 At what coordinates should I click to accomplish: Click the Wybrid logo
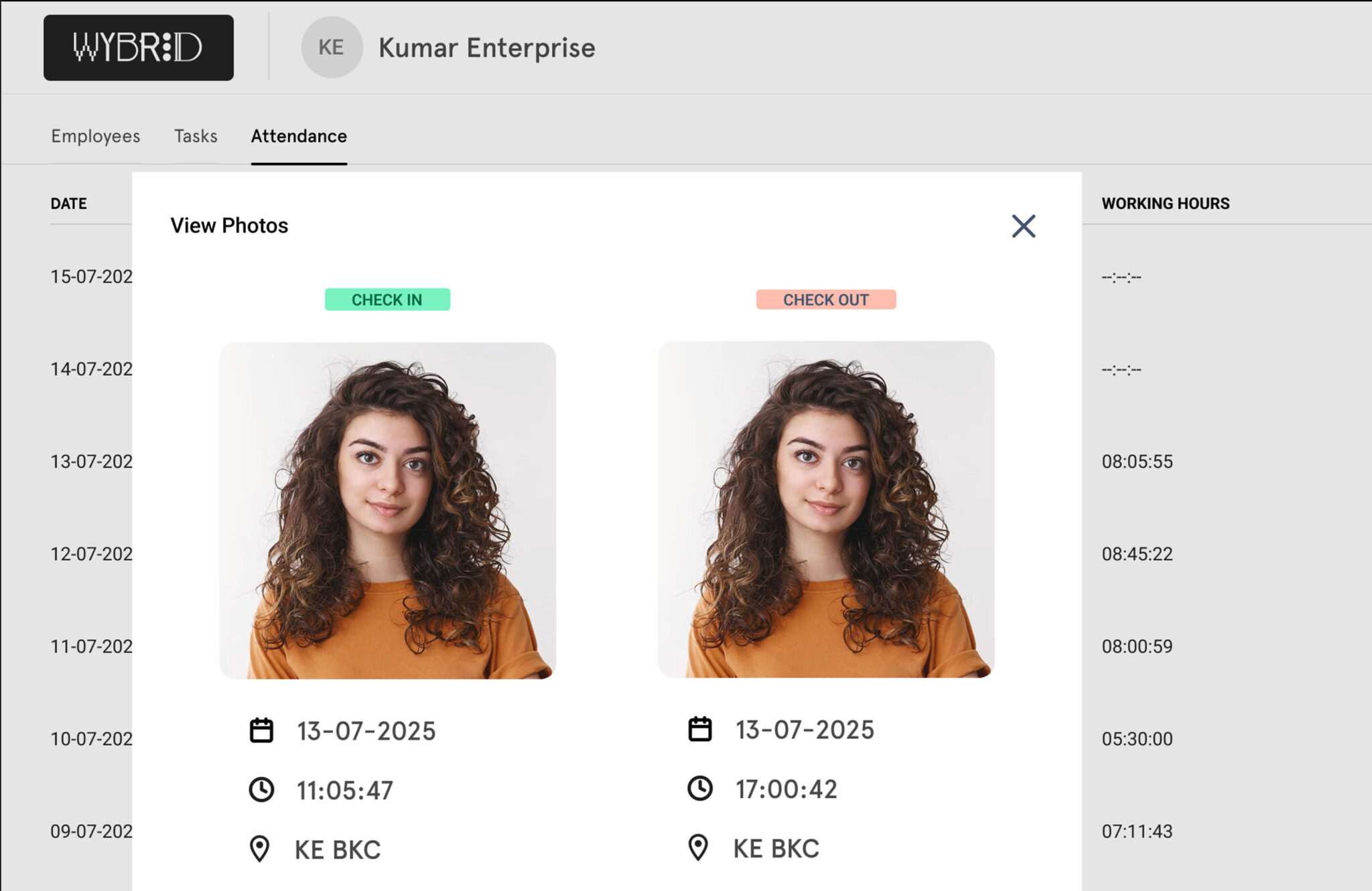pyautogui.click(x=139, y=48)
